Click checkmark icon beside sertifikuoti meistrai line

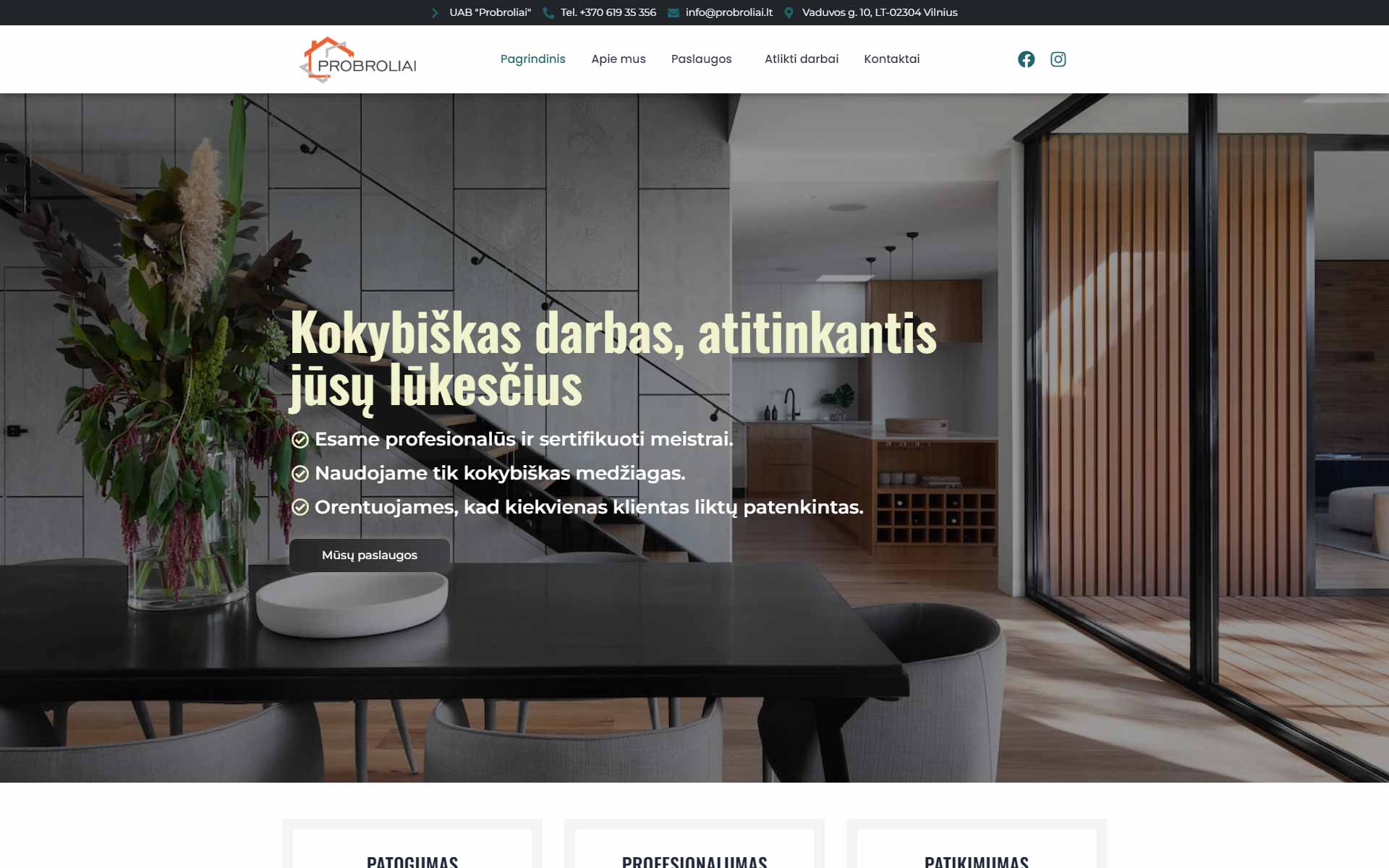(x=300, y=440)
